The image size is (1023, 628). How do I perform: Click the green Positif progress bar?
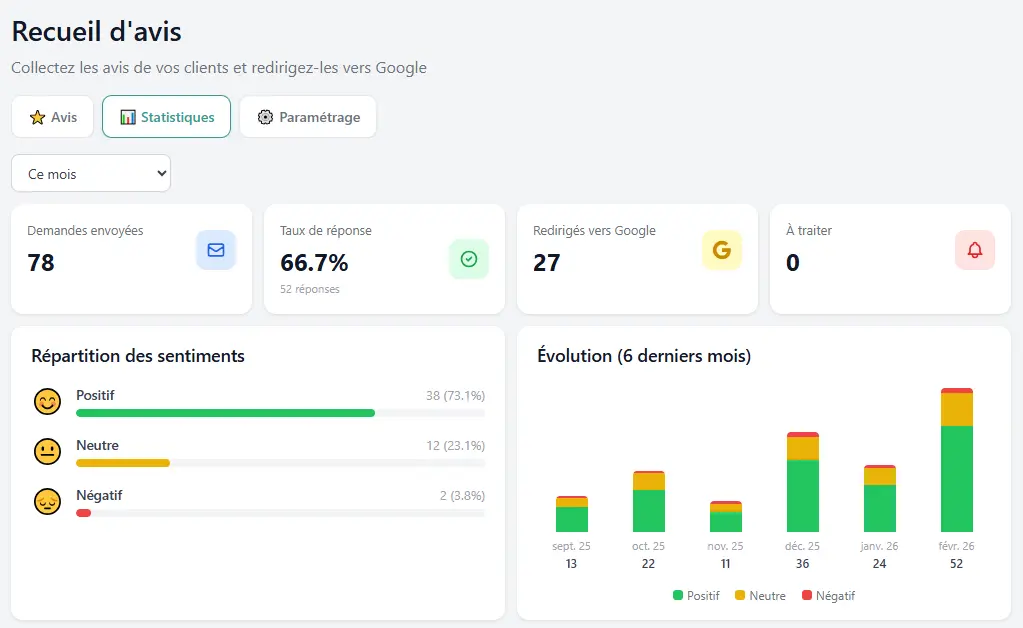pos(225,412)
